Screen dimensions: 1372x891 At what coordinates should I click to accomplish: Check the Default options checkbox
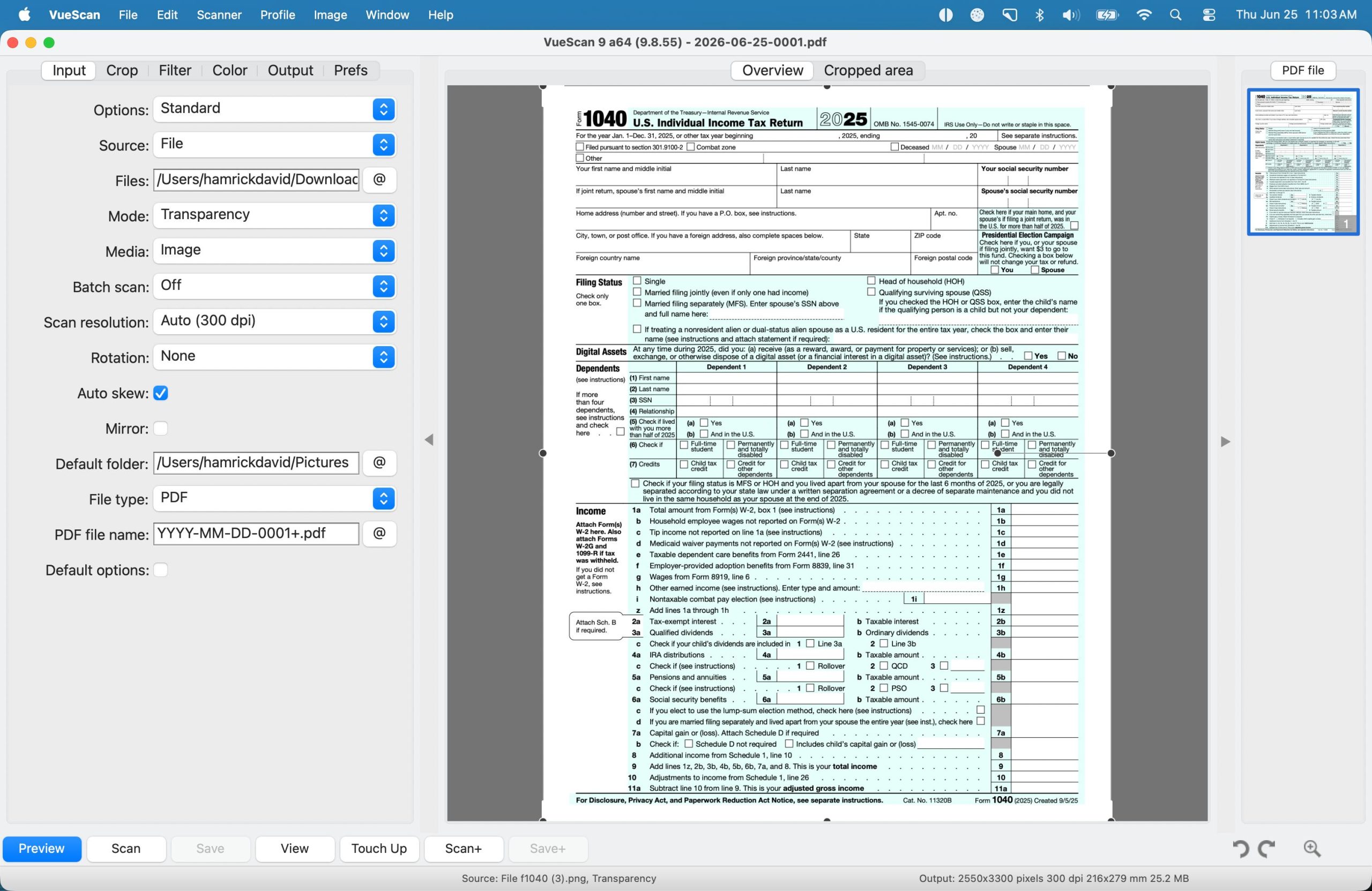tap(161, 570)
